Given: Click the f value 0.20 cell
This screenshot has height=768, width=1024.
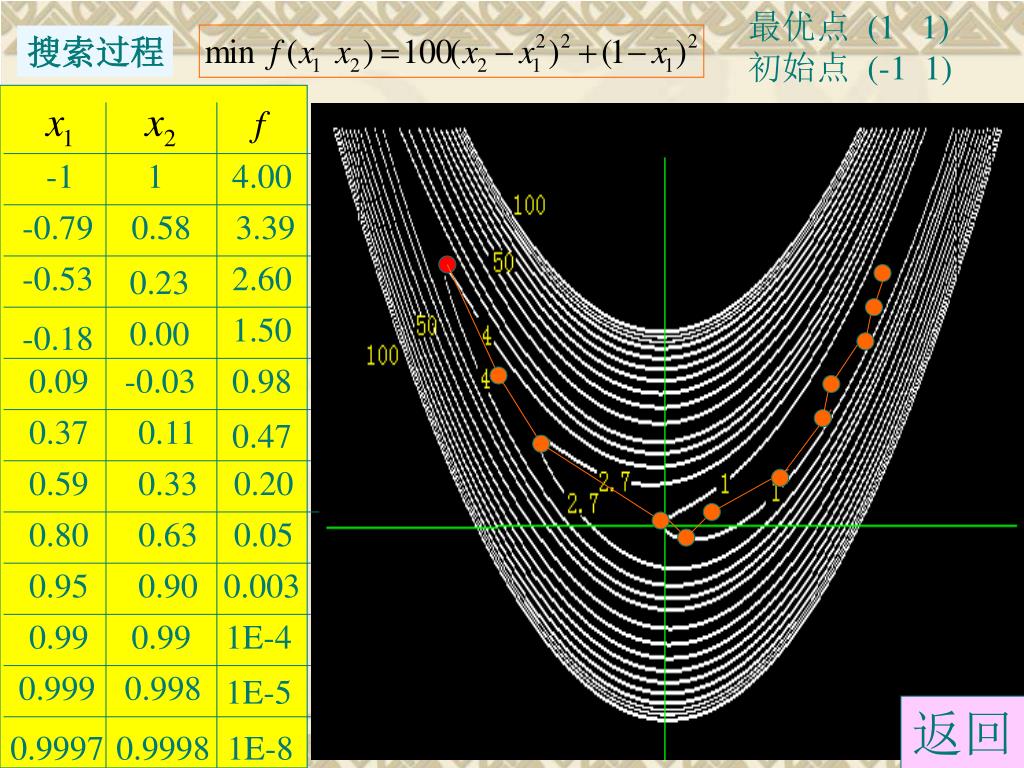Looking at the screenshot, I should pyautogui.click(x=262, y=484).
